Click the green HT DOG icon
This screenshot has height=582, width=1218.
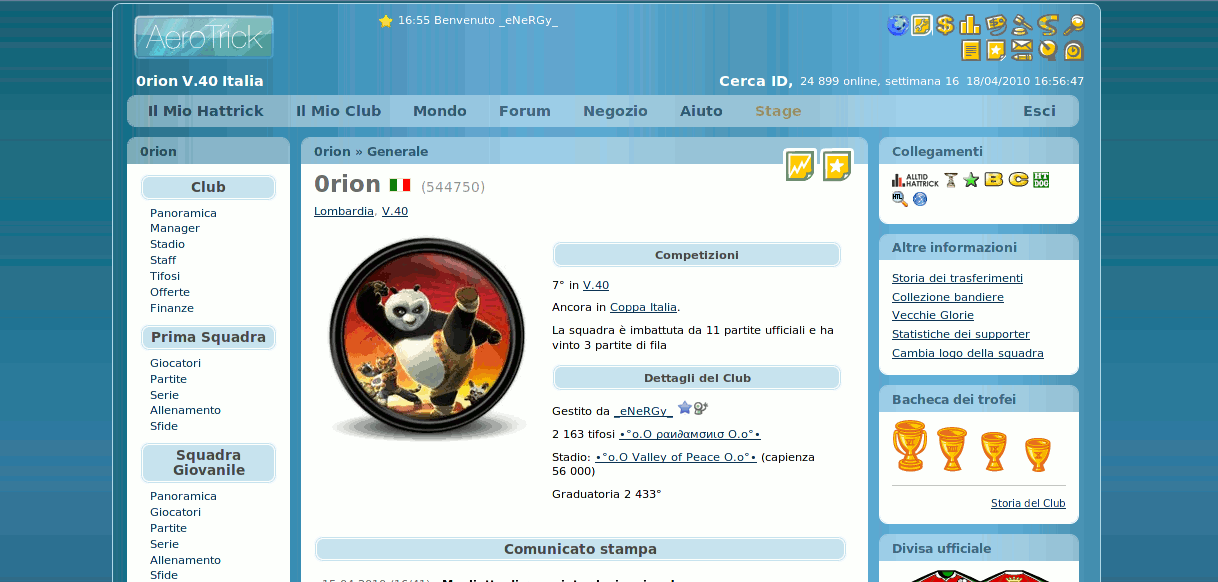click(1041, 180)
